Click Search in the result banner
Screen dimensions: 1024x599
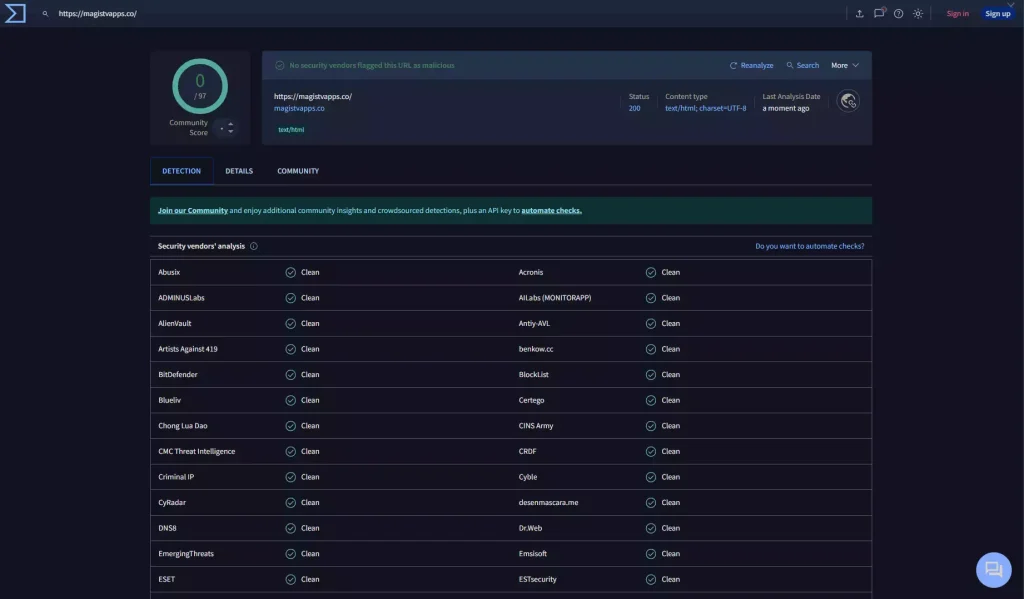tap(803, 65)
